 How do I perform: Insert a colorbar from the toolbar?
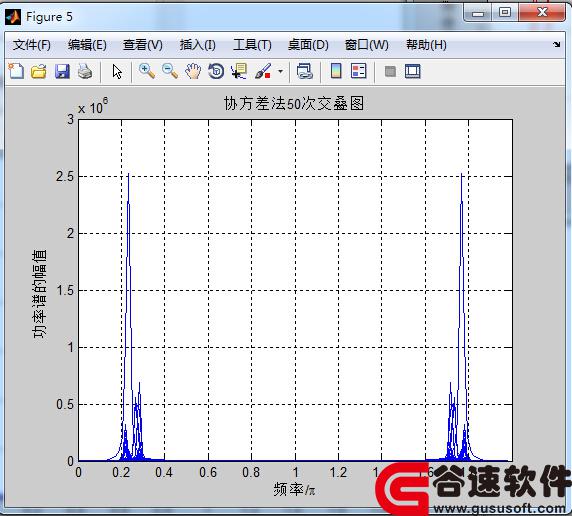tap(336, 71)
